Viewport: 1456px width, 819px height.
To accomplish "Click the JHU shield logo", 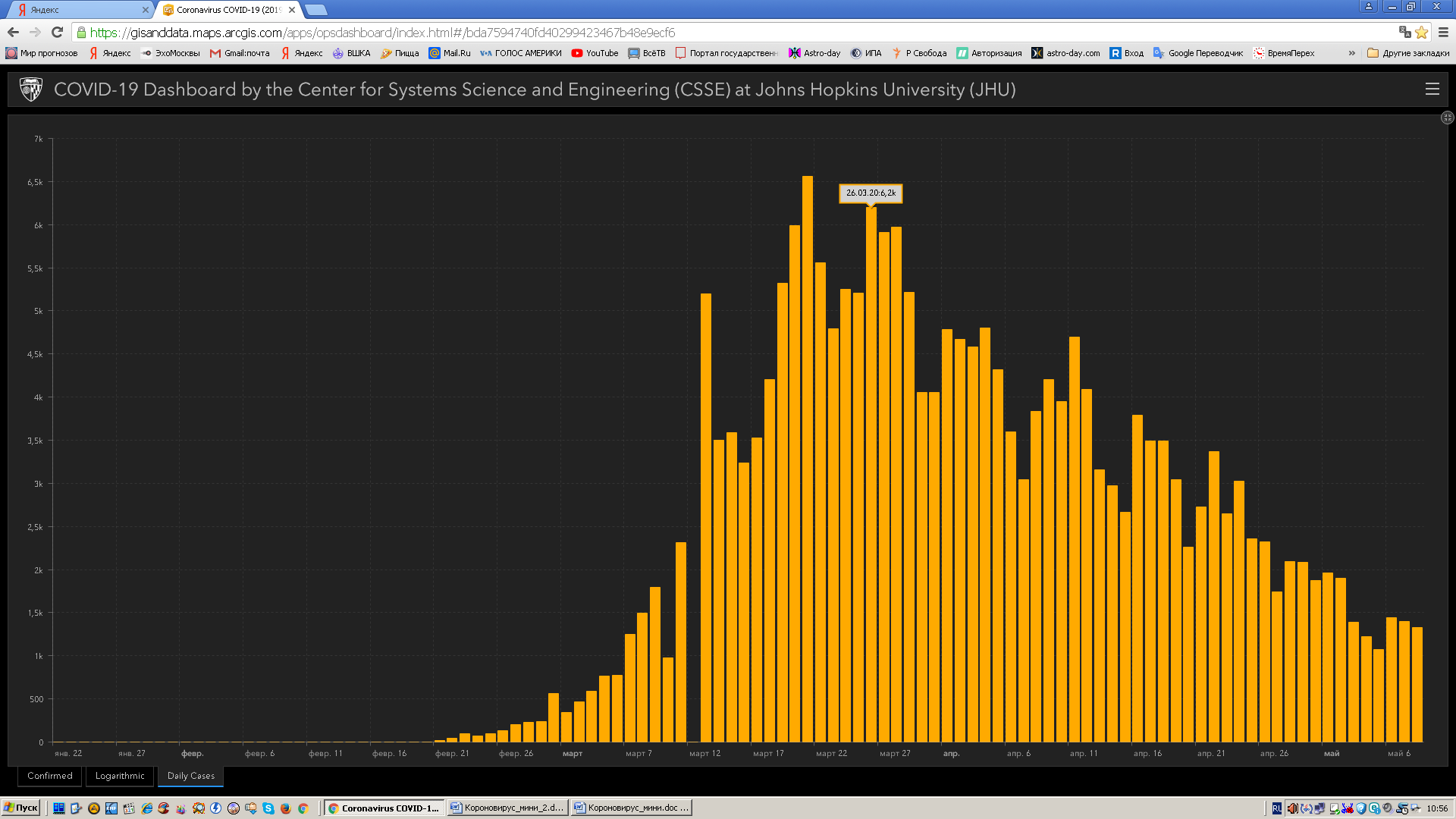I will pos(31,89).
